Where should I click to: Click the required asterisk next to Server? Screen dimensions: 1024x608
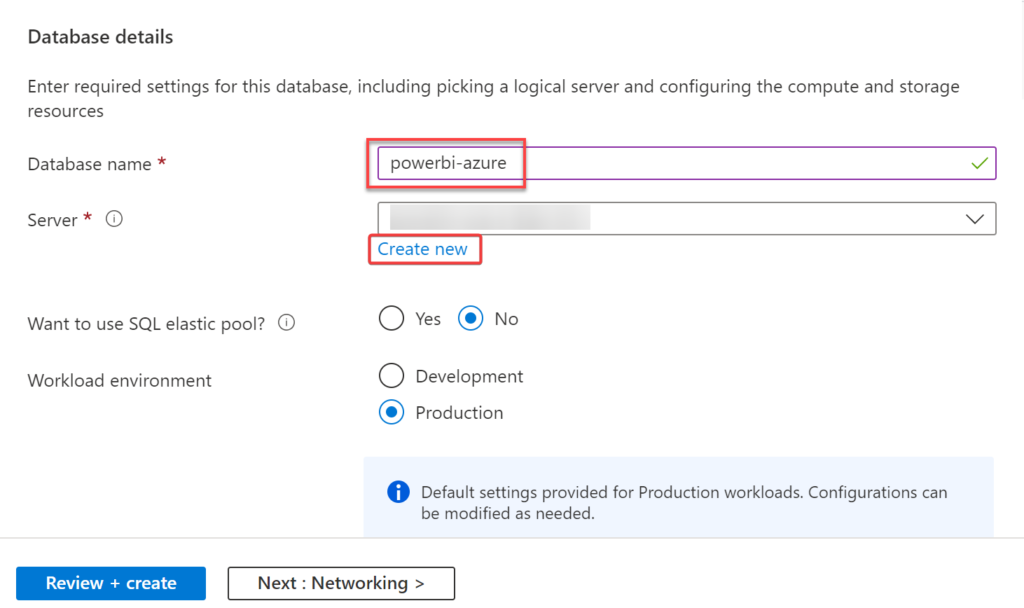click(85, 216)
